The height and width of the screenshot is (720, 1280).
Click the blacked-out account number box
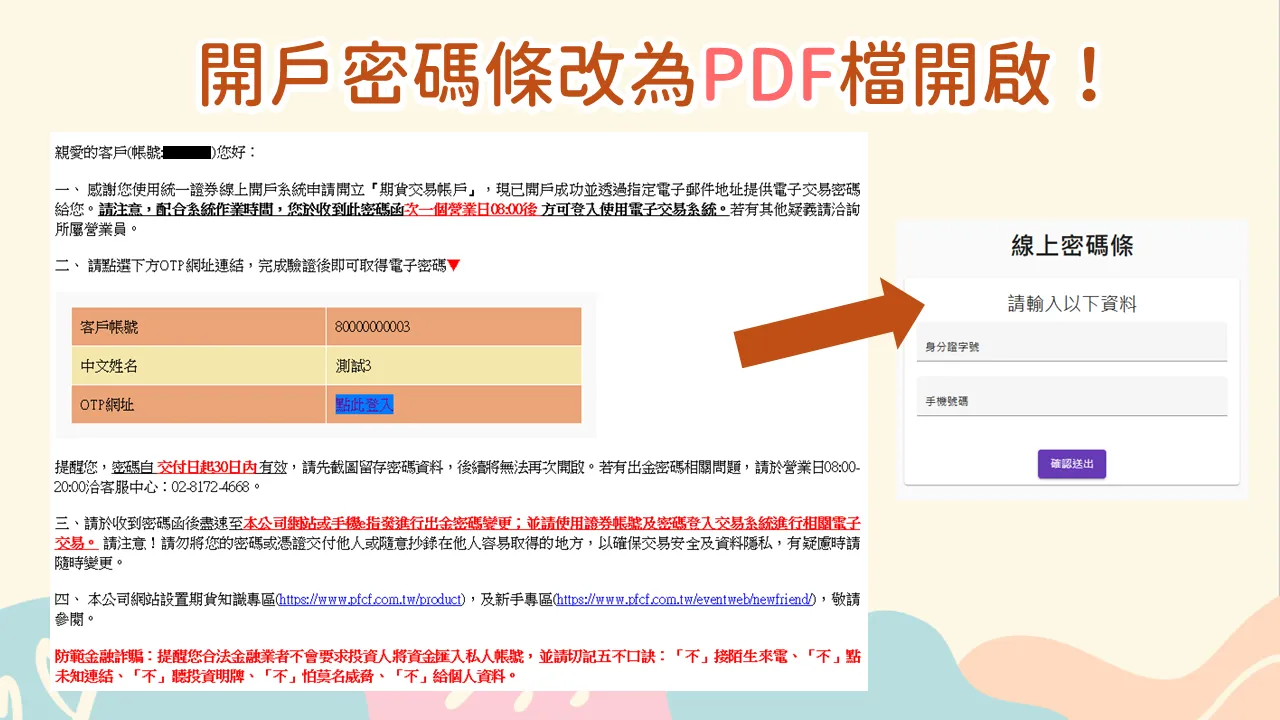click(187, 152)
